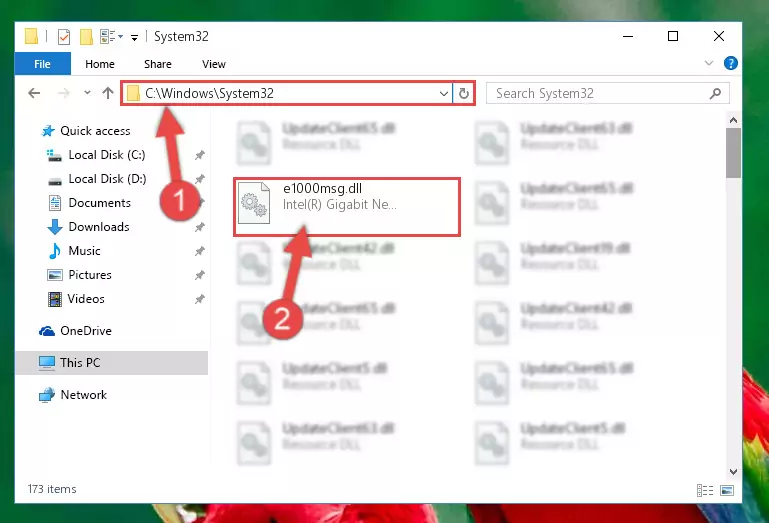Click the folder icon in title bar
The height and width of the screenshot is (523, 769).
[x=31, y=36]
